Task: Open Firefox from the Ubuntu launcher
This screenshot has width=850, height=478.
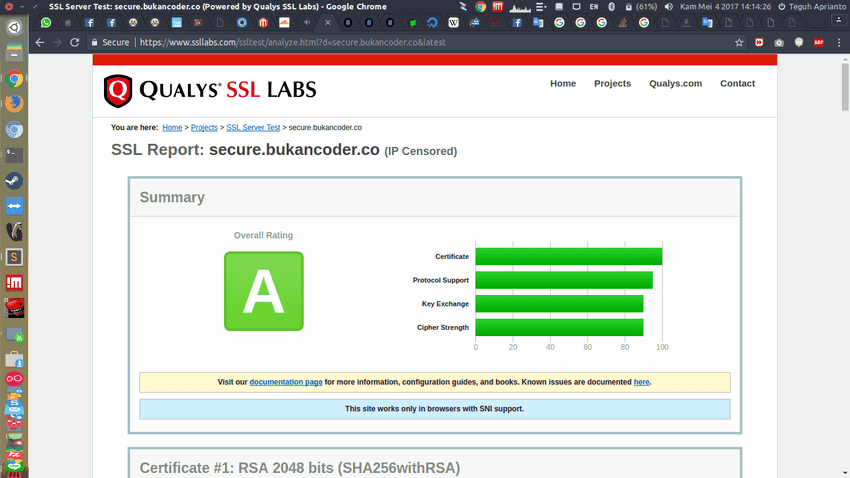Action: click(x=14, y=104)
